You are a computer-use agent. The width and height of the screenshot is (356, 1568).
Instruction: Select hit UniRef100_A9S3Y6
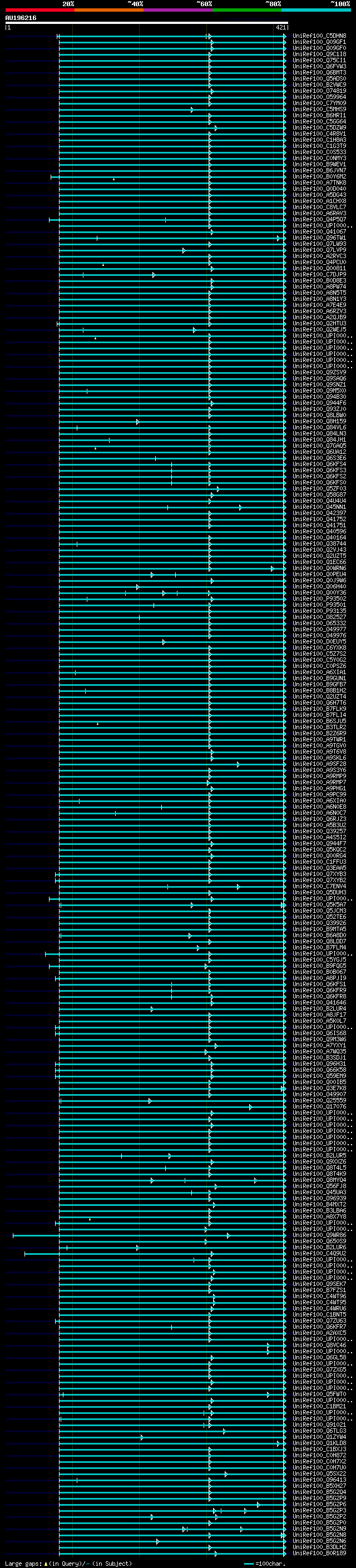(x=319, y=770)
